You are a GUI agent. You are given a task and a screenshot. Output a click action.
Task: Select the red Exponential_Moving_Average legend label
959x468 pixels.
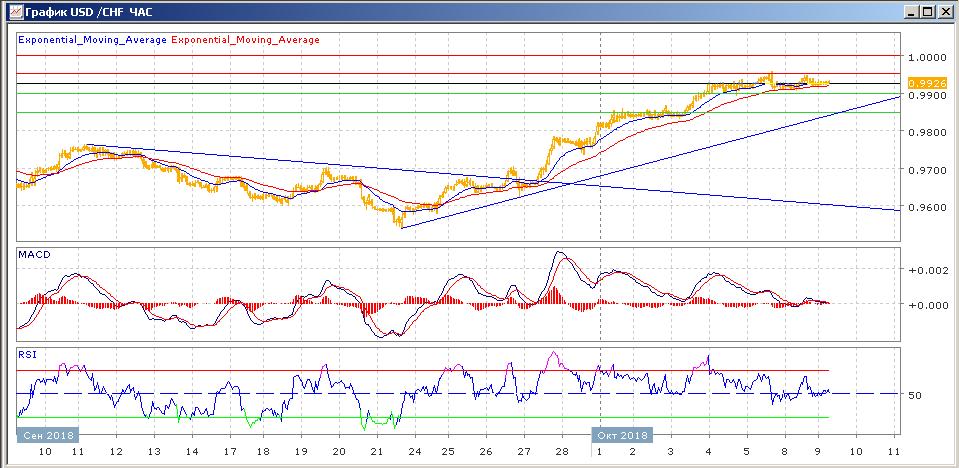pyautogui.click(x=245, y=40)
